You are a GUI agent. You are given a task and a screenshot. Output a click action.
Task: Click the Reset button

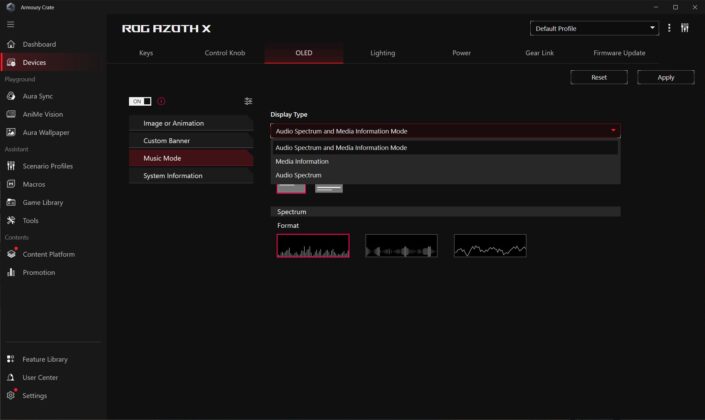[x=599, y=77]
